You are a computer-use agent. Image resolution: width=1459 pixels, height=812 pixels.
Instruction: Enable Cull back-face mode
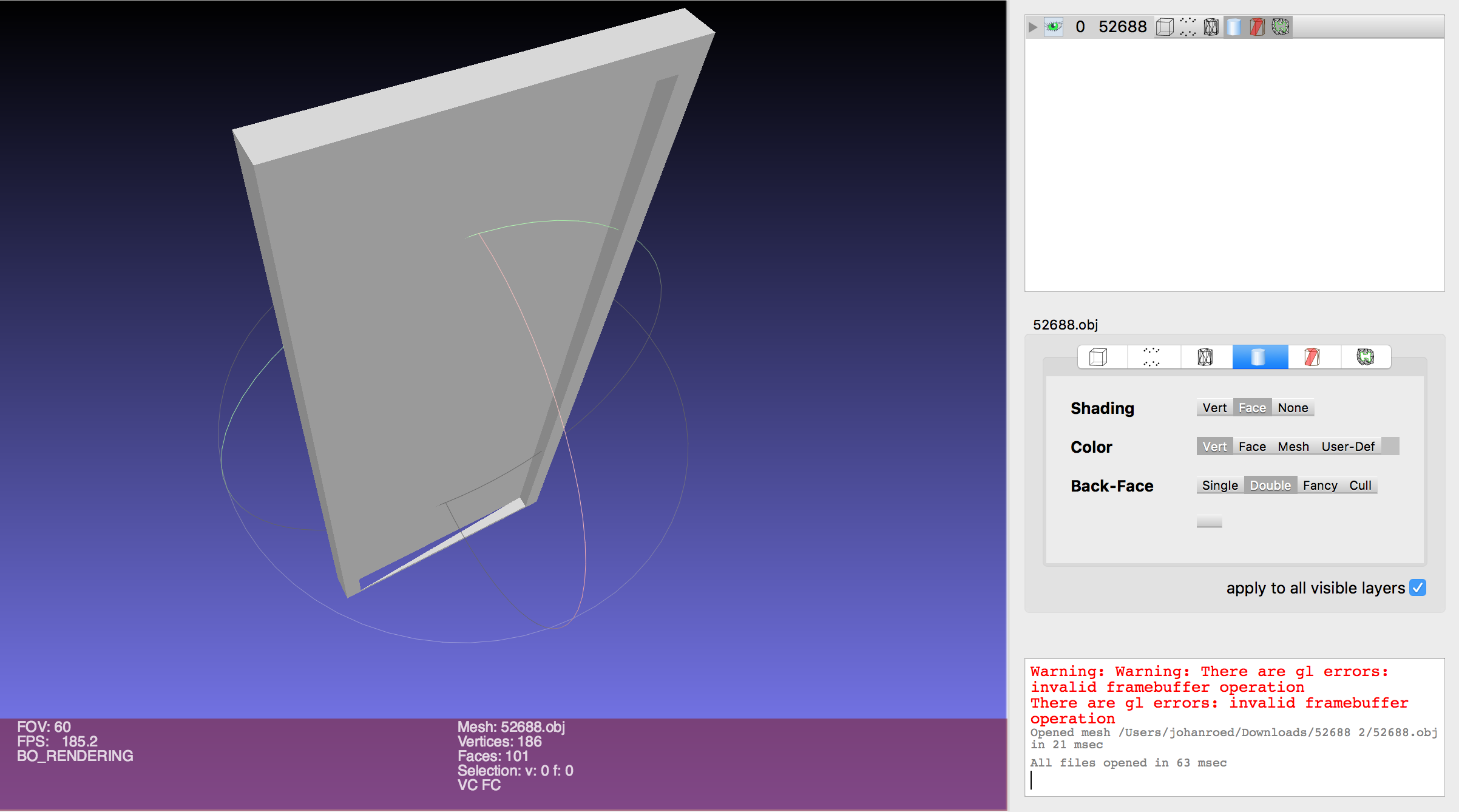pos(1361,486)
